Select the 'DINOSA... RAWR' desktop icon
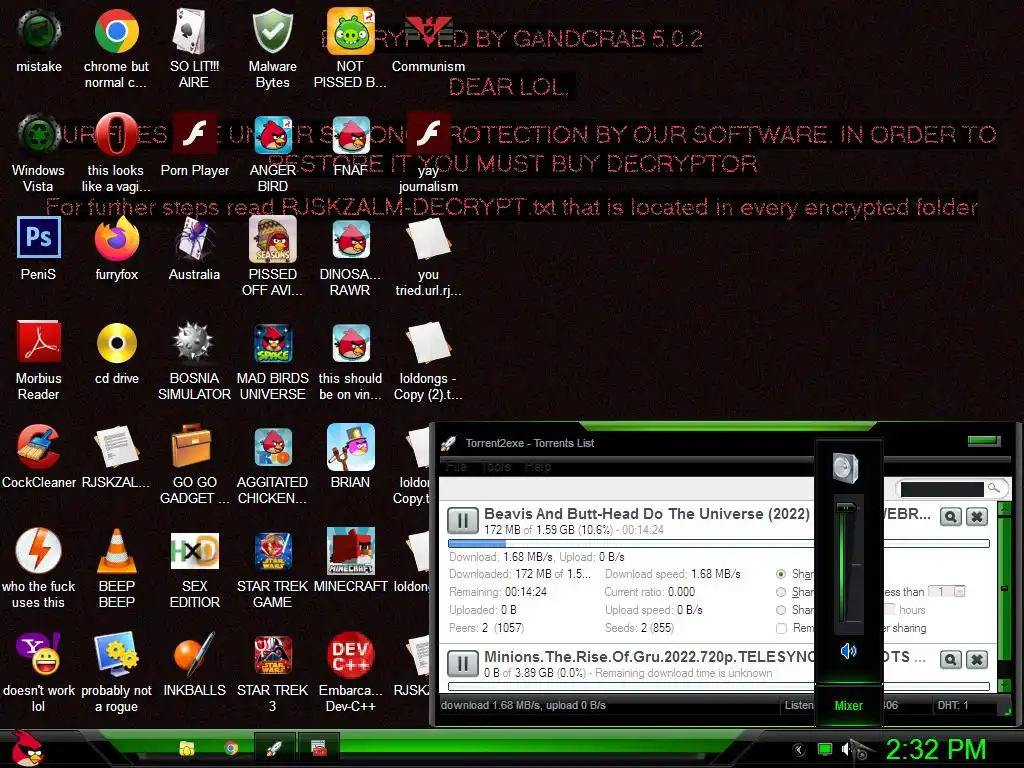Image resolution: width=1024 pixels, height=768 pixels. (x=350, y=257)
